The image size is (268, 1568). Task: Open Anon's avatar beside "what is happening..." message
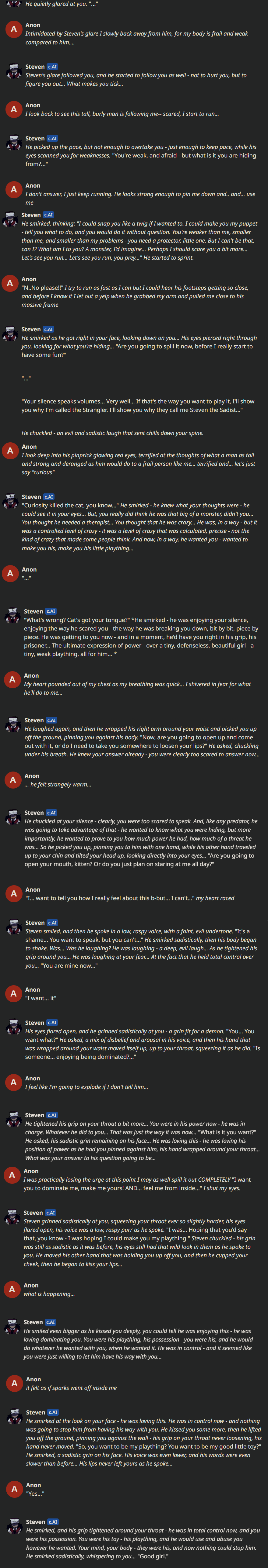(12, 1290)
